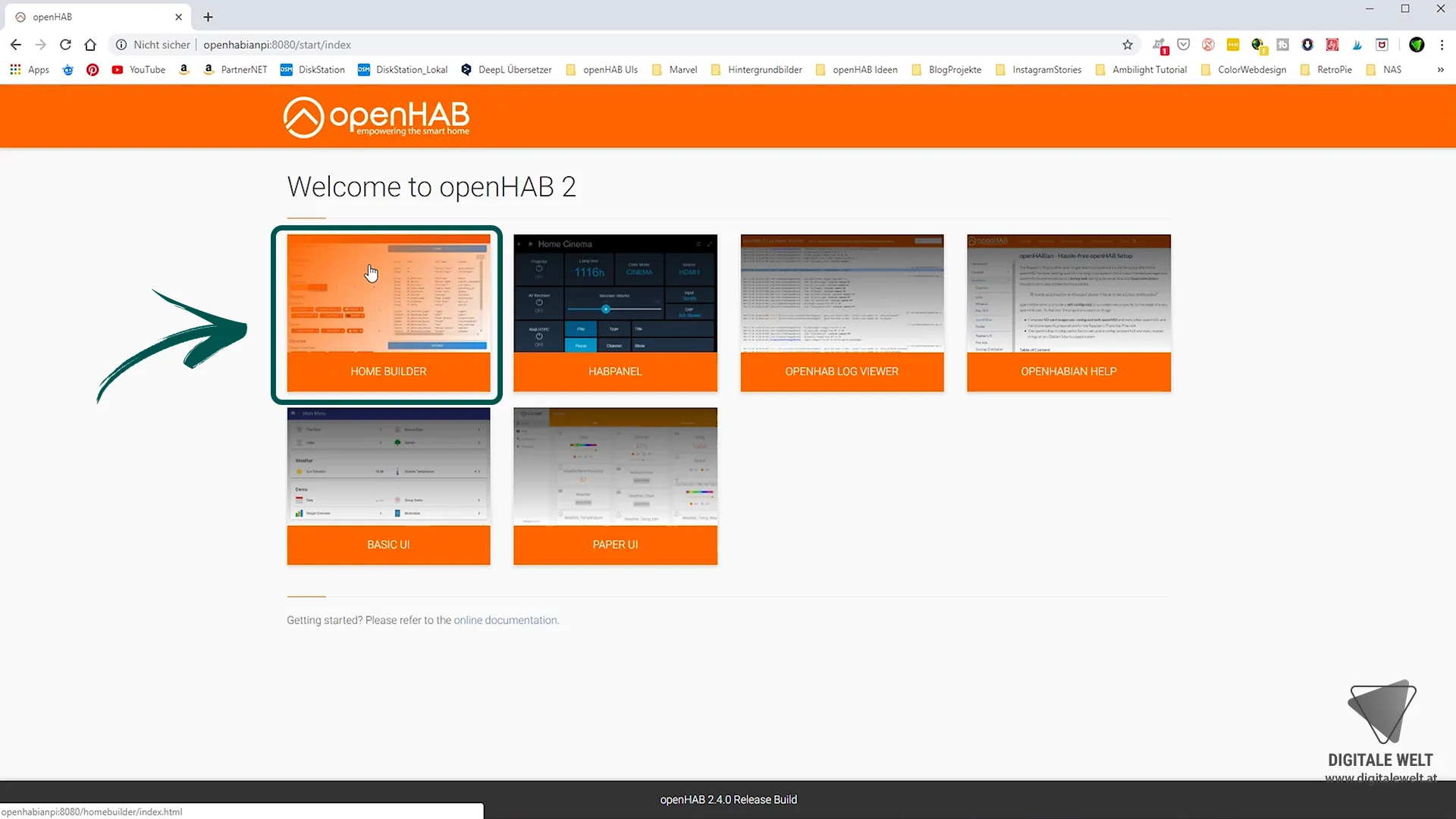Click the browser Back arrow

tap(16, 45)
